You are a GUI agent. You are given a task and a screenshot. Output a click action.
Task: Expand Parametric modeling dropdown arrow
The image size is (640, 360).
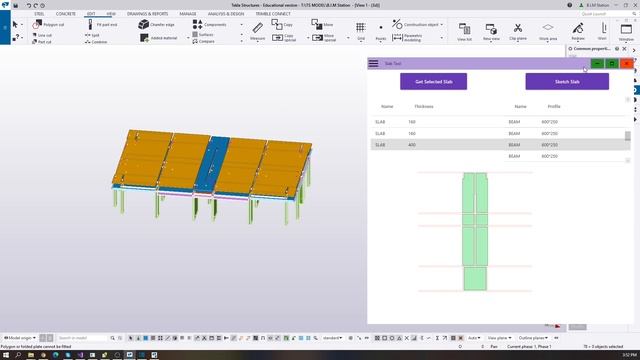(442, 38)
